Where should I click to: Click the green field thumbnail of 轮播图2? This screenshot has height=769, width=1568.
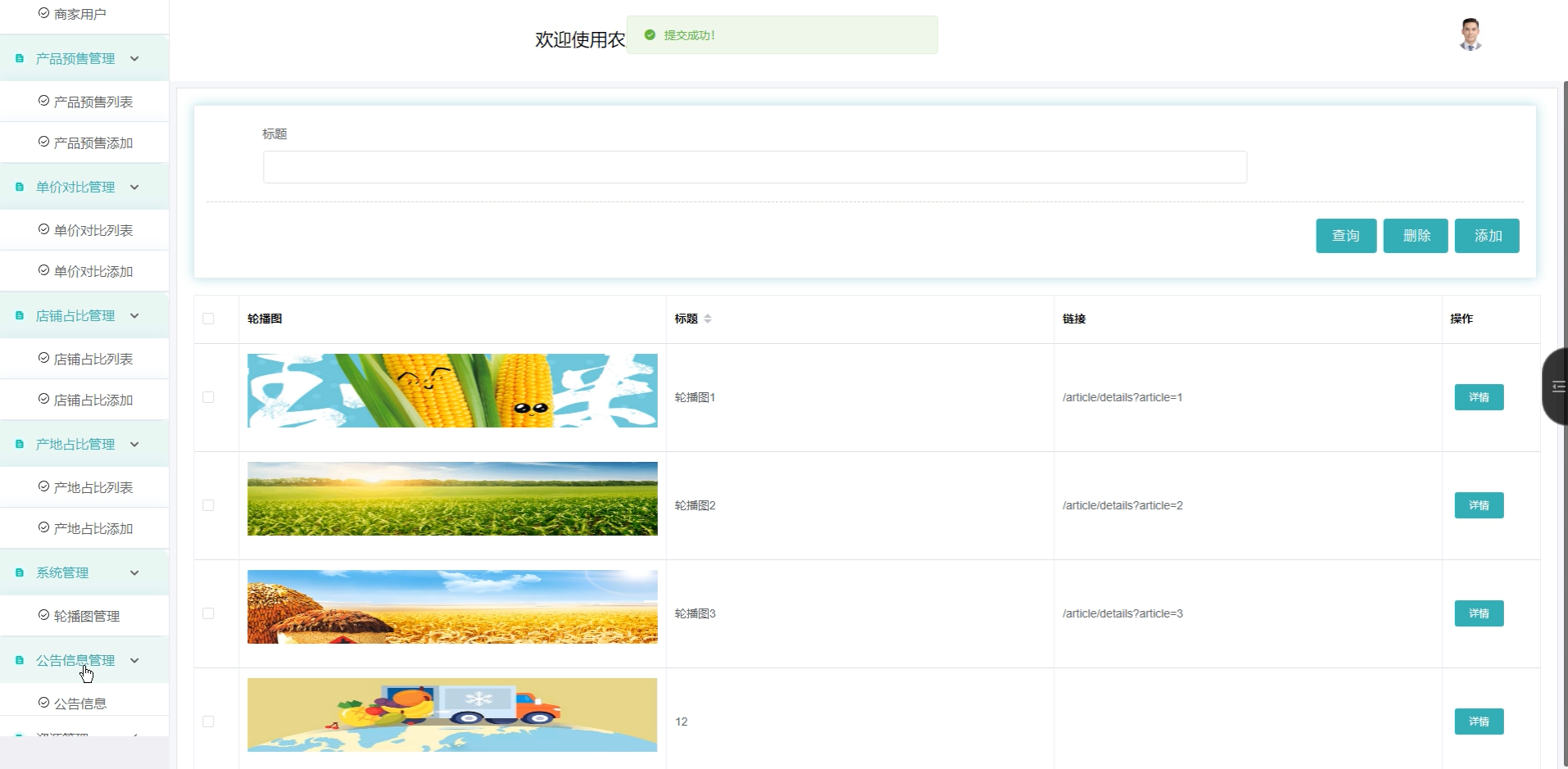pyautogui.click(x=452, y=499)
